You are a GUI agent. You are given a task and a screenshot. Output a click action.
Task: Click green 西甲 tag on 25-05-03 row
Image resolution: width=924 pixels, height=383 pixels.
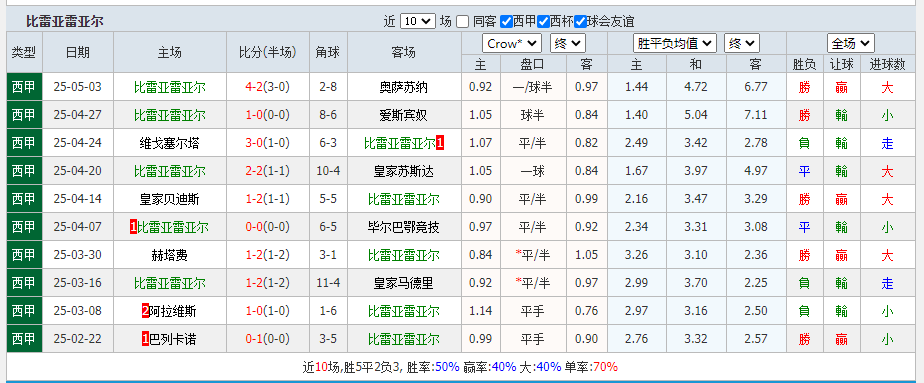[24, 87]
